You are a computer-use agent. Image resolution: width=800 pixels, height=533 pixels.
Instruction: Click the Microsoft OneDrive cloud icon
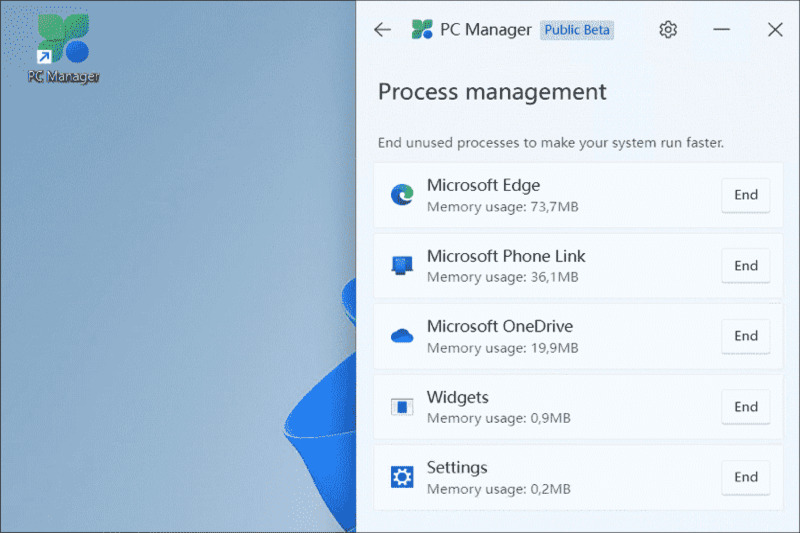pyautogui.click(x=402, y=336)
